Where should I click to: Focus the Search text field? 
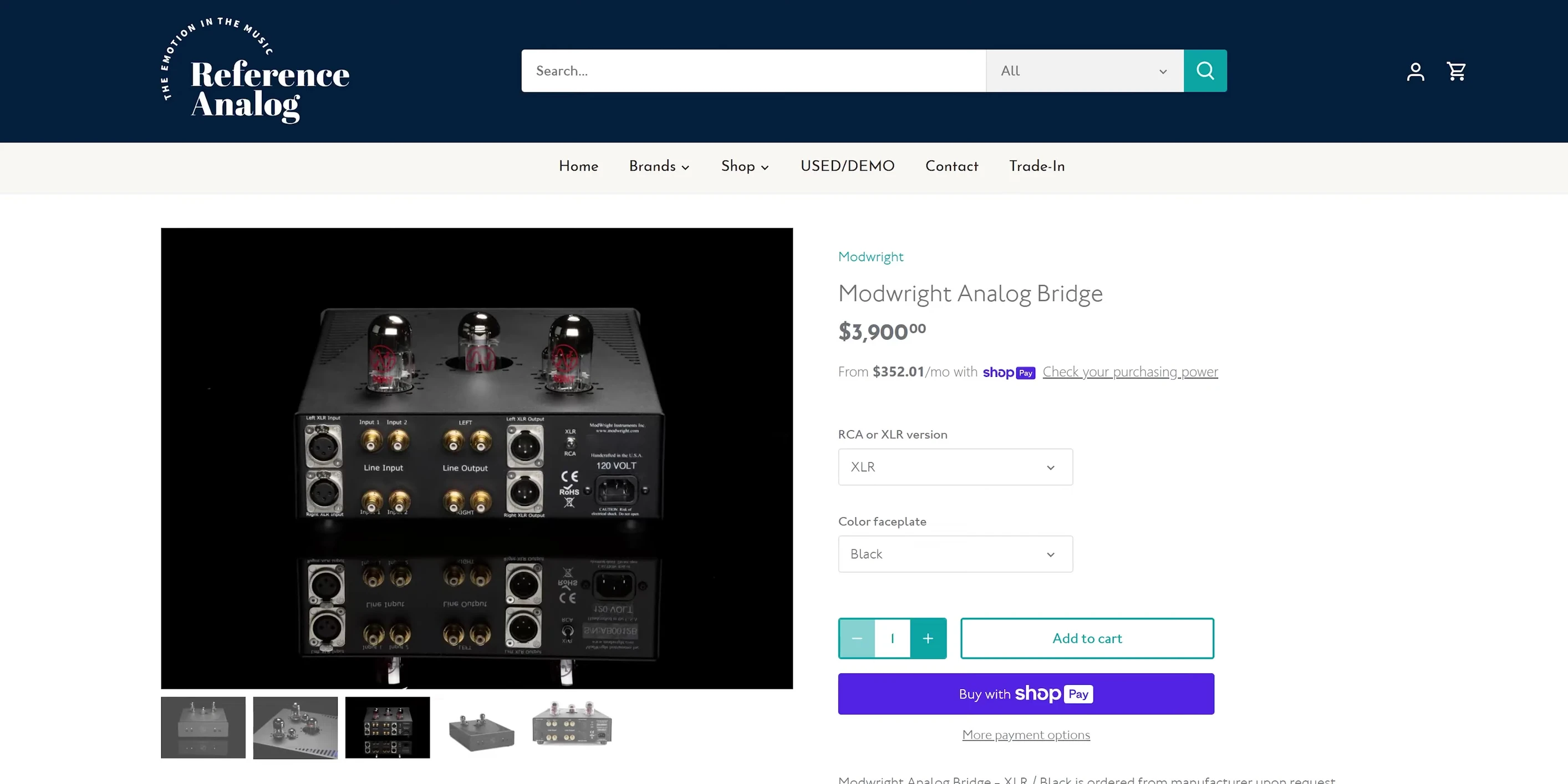[754, 70]
